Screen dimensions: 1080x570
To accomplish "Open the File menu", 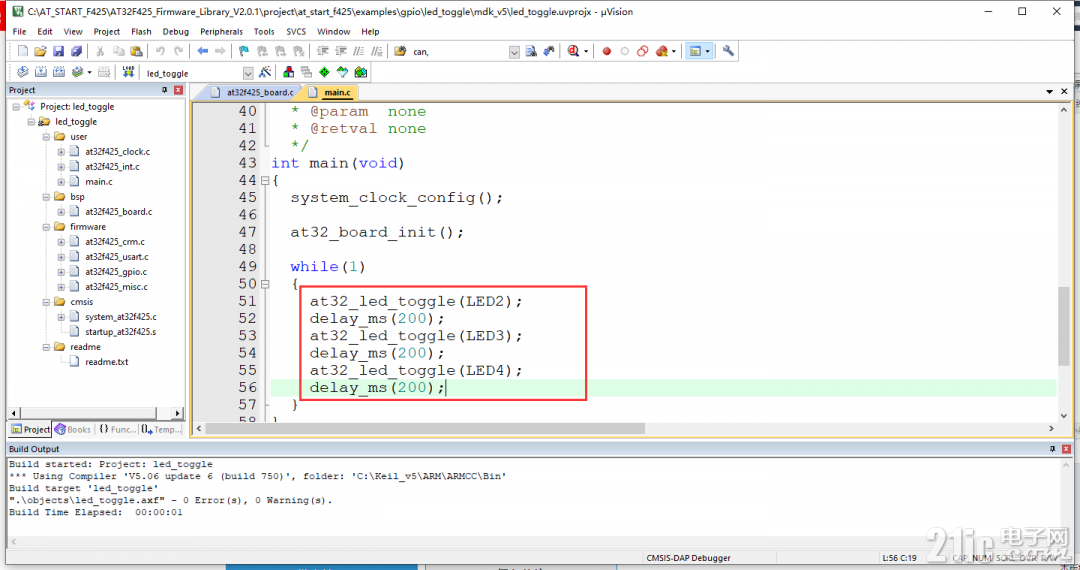I will coord(19,32).
